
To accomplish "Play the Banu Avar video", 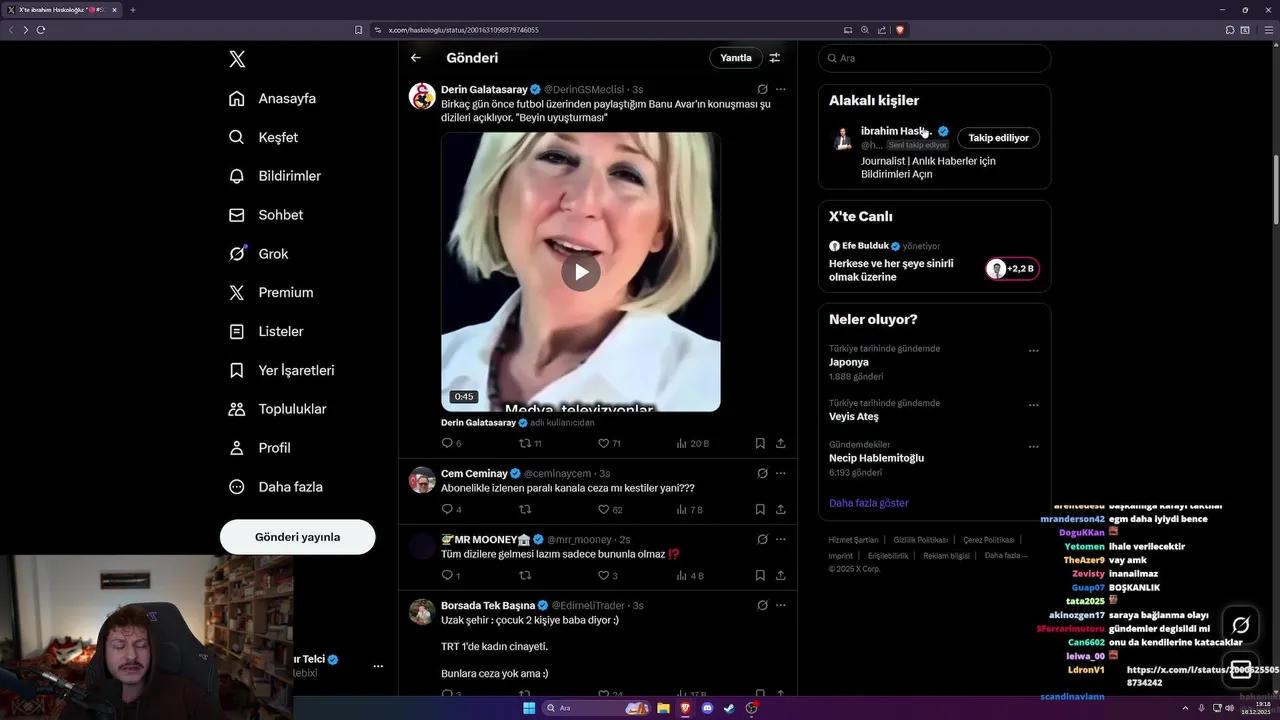I will click(x=581, y=272).
